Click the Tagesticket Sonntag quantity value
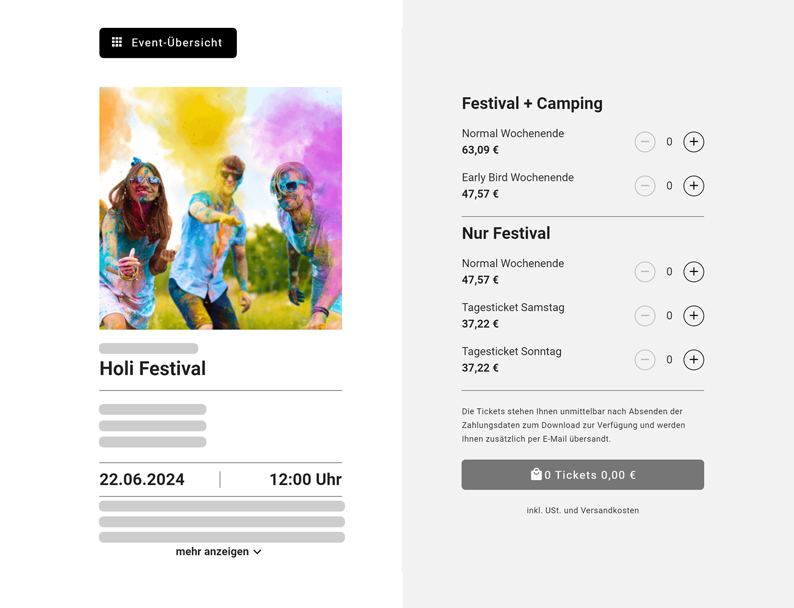 point(669,360)
